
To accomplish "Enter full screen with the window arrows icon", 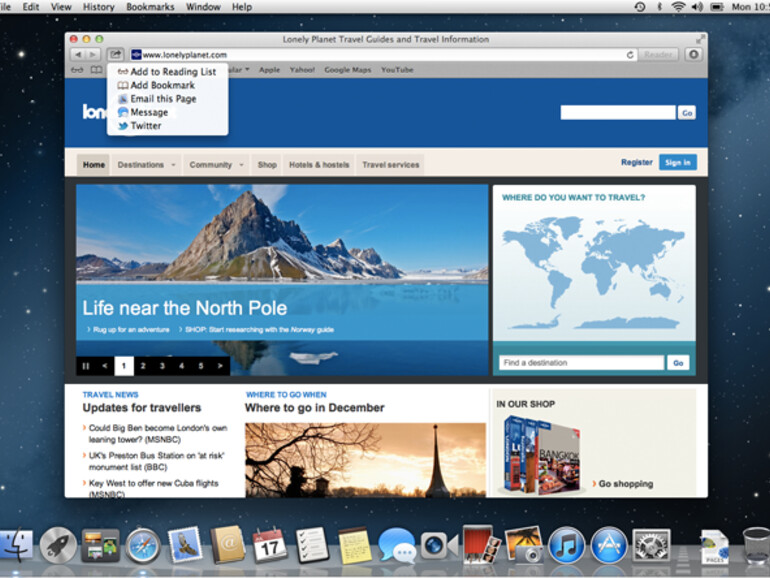I will [x=700, y=39].
